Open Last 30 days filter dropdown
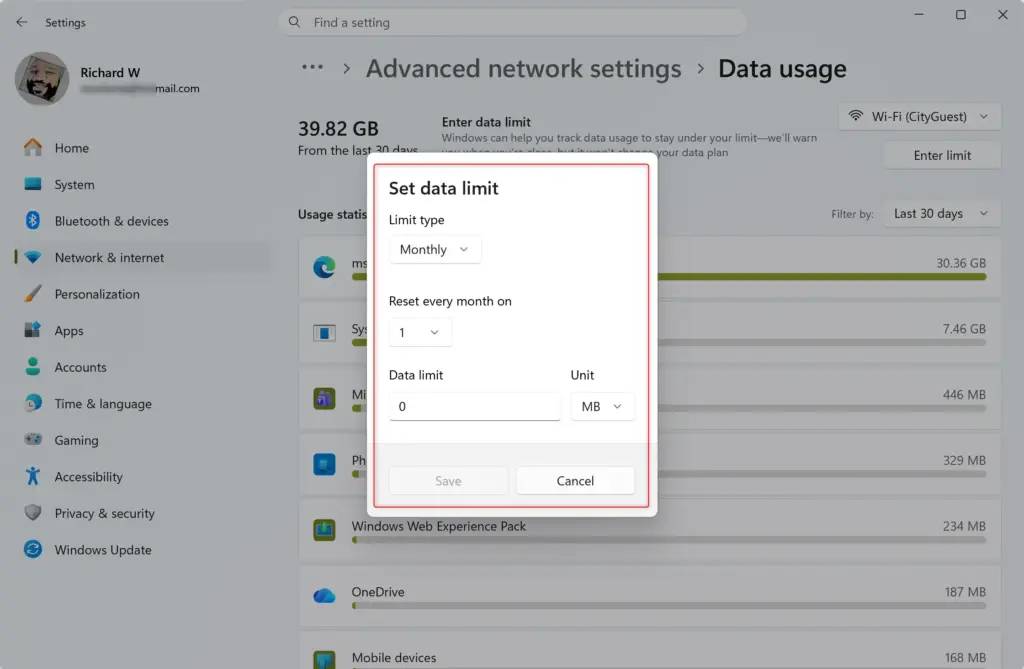Screen dimensions: 1024x669 pos(942,214)
